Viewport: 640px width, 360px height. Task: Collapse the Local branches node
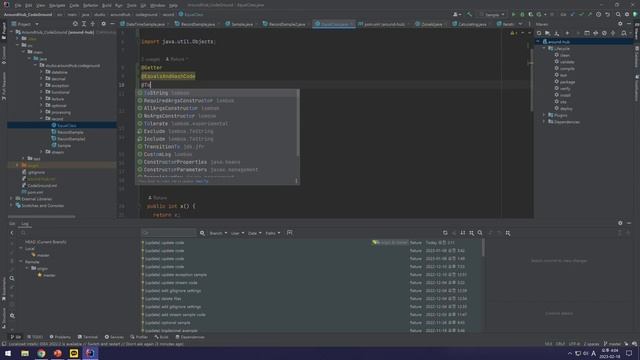[x=21, y=248]
